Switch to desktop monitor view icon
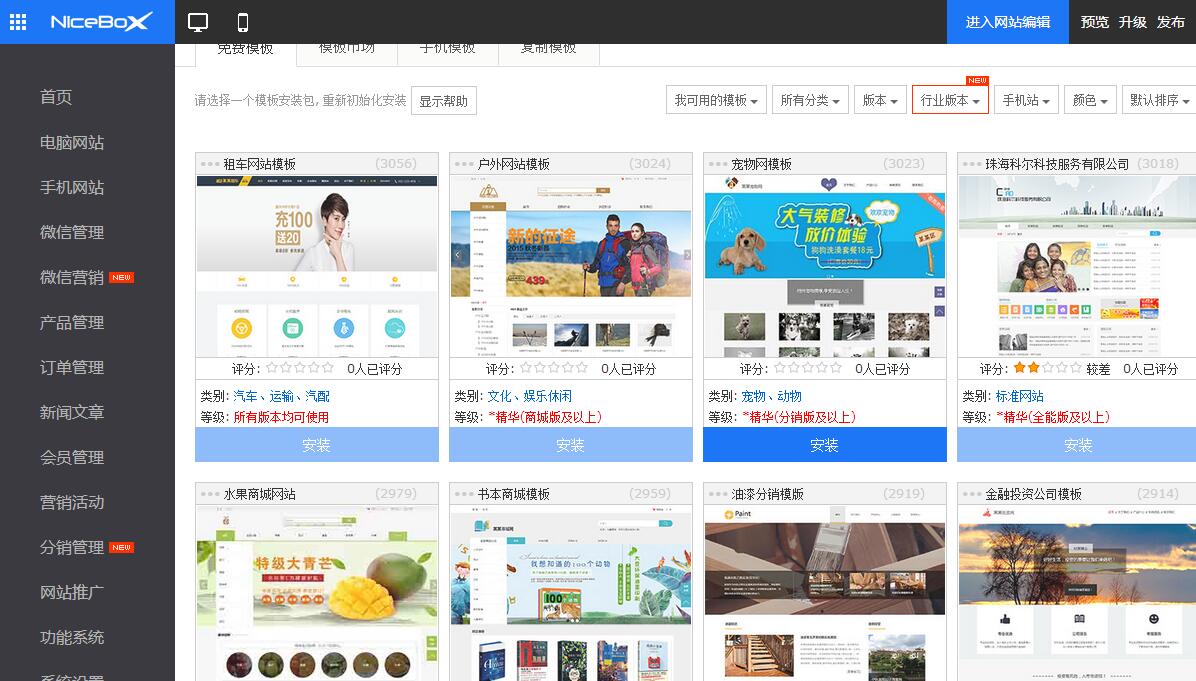Image resolution: width=1196 pixels, height=681 pixels. coord(198,23)
